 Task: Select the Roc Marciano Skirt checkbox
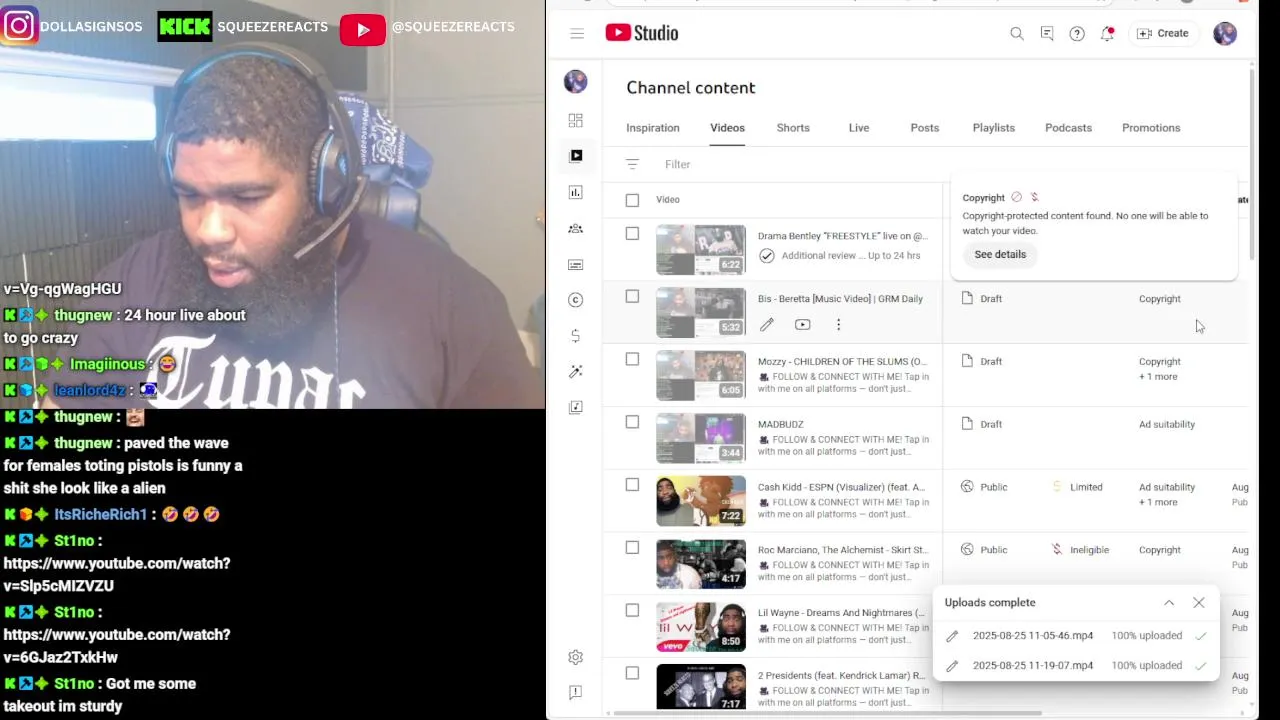[x=632, y=548]
